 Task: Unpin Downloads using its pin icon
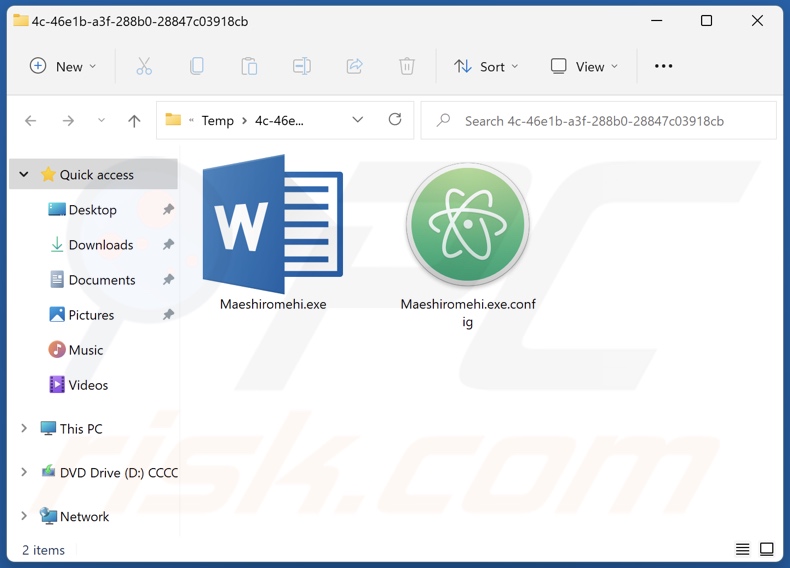(168, 244)
